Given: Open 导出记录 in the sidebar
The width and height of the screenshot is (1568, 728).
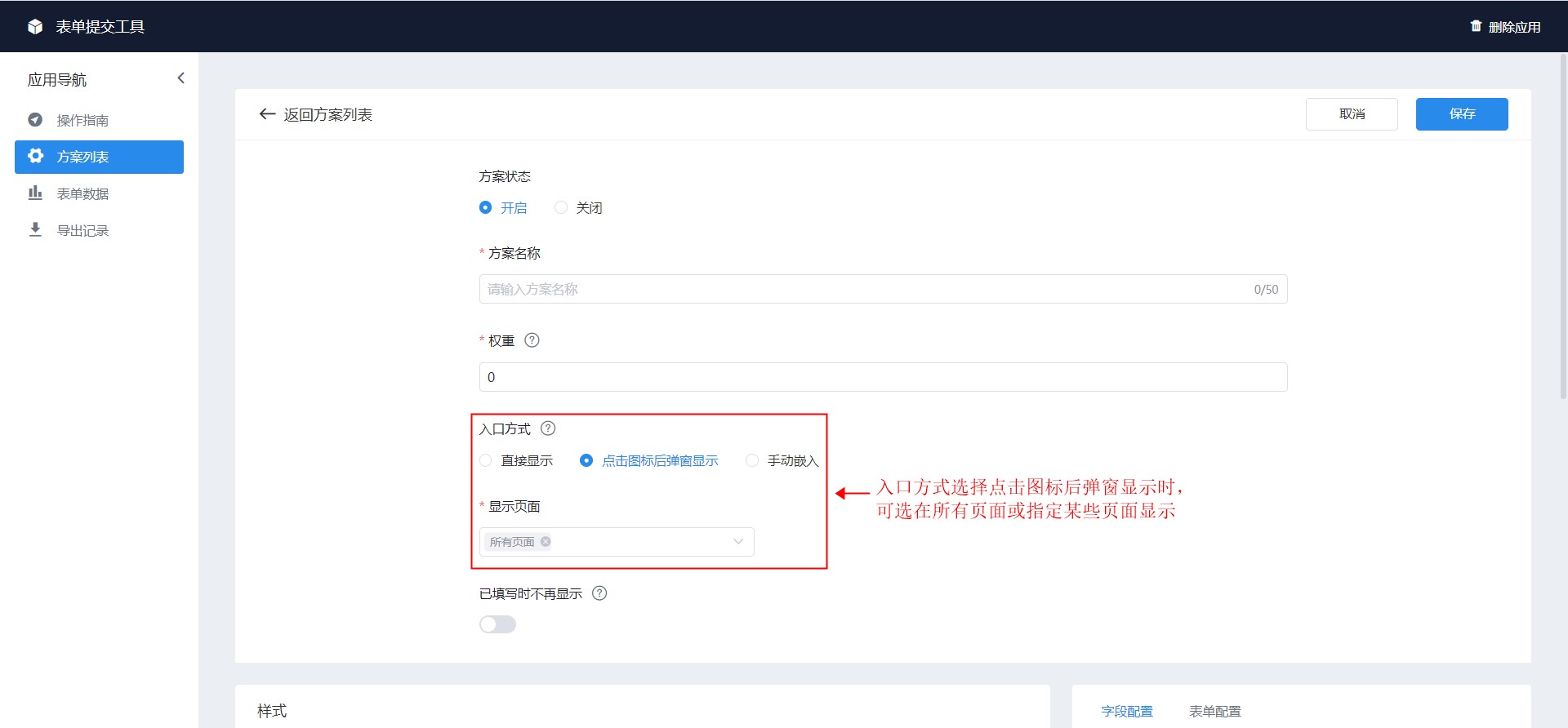Looking at the screenshot, I should [x=99, y=230].
